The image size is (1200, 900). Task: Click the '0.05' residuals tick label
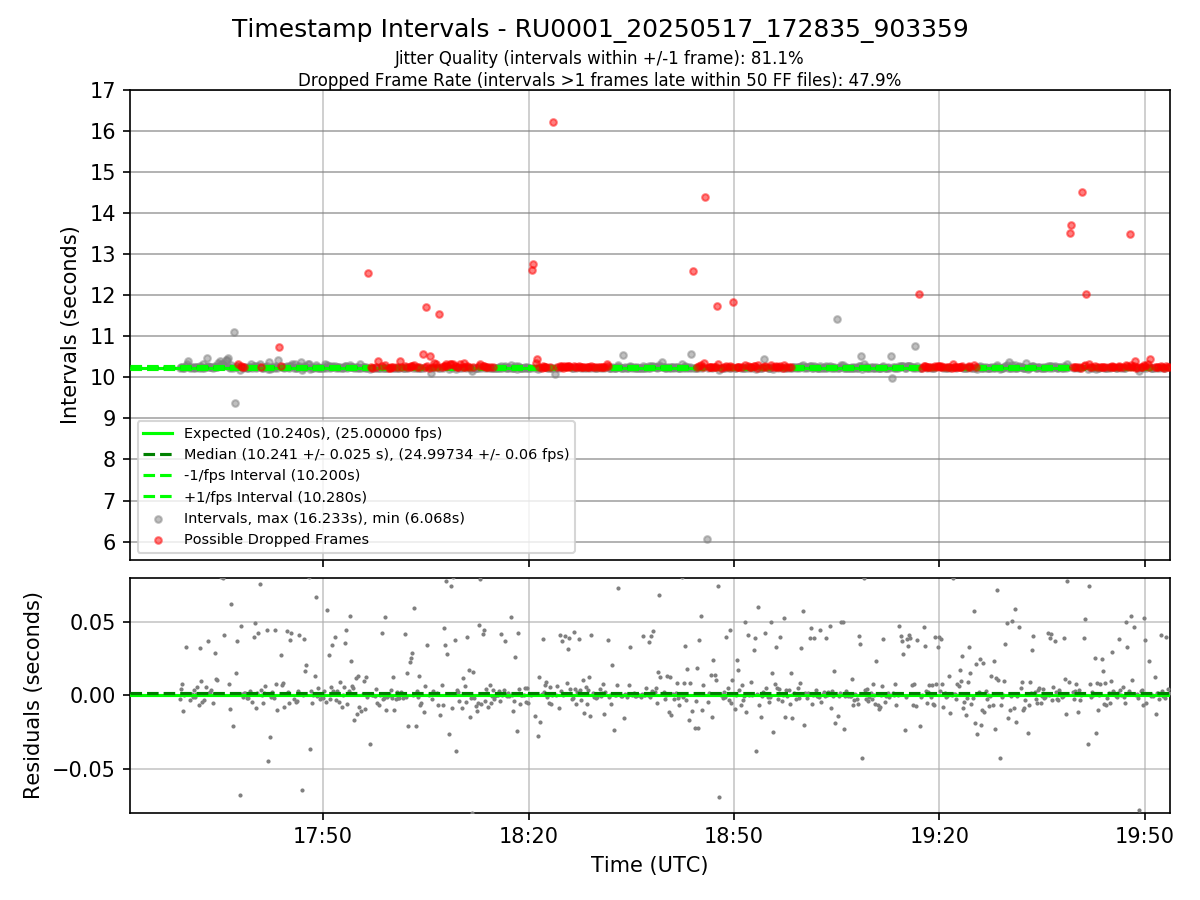(93, 622)
